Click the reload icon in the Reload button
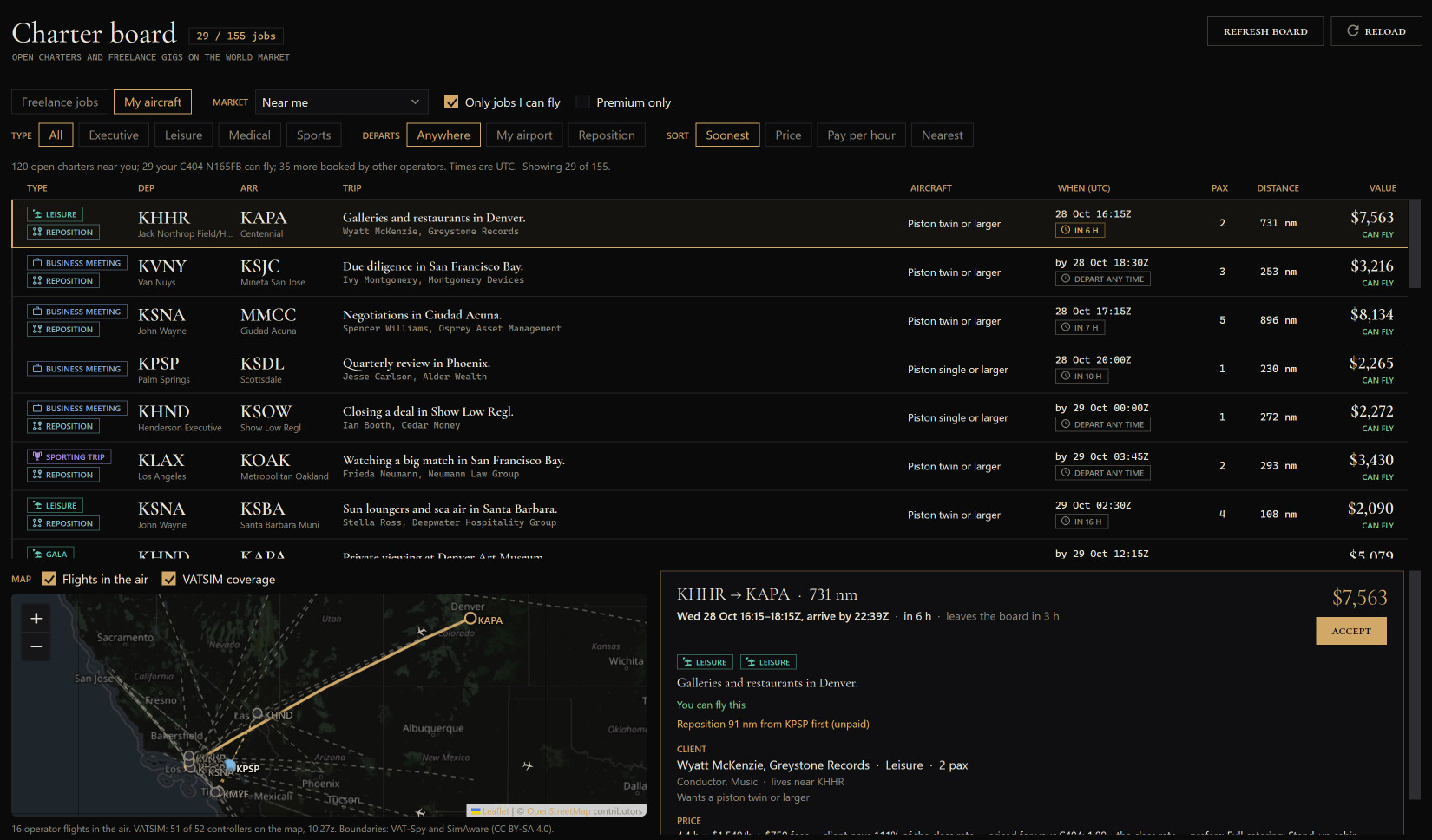1432x840 pixels. pos(1352,31)
